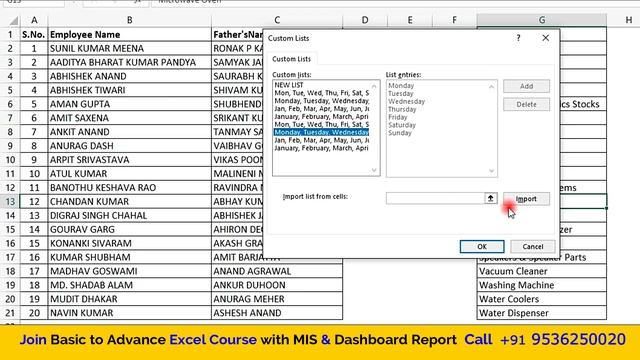Click cell AMAN GUPTA

[x=129, y=104]
